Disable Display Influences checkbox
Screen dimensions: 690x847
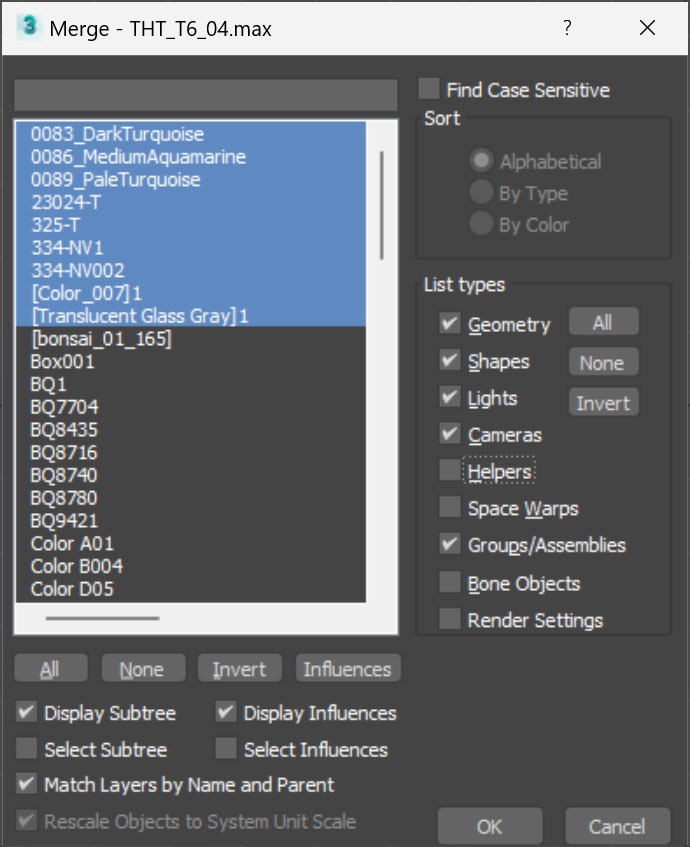click(x=227, y=713)
